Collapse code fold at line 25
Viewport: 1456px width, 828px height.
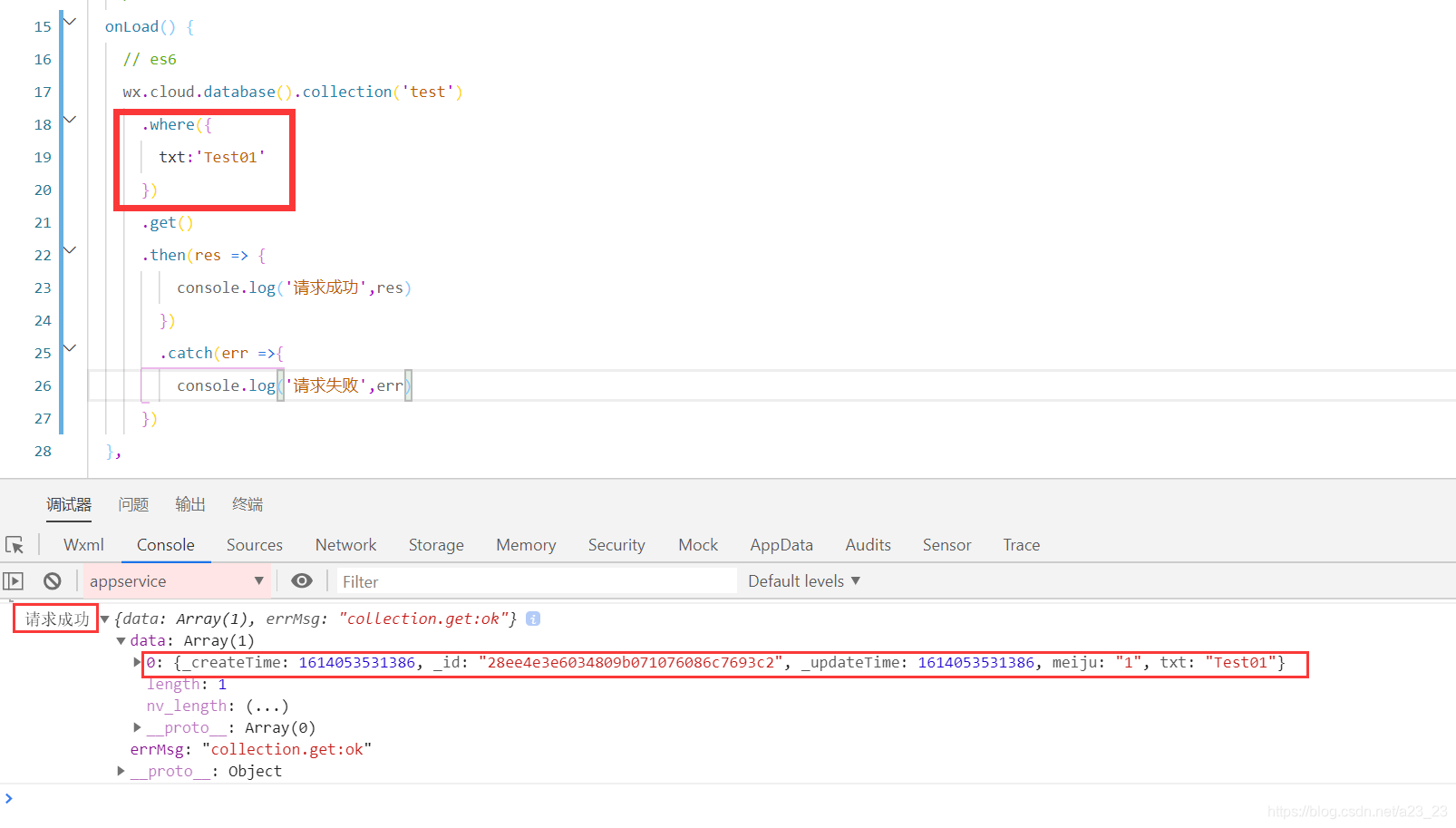point(70,347)
